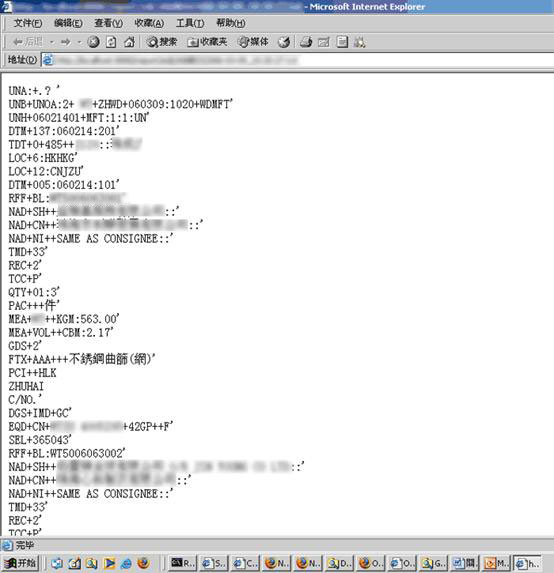Click the Print toolbar icon

point(324,42)
